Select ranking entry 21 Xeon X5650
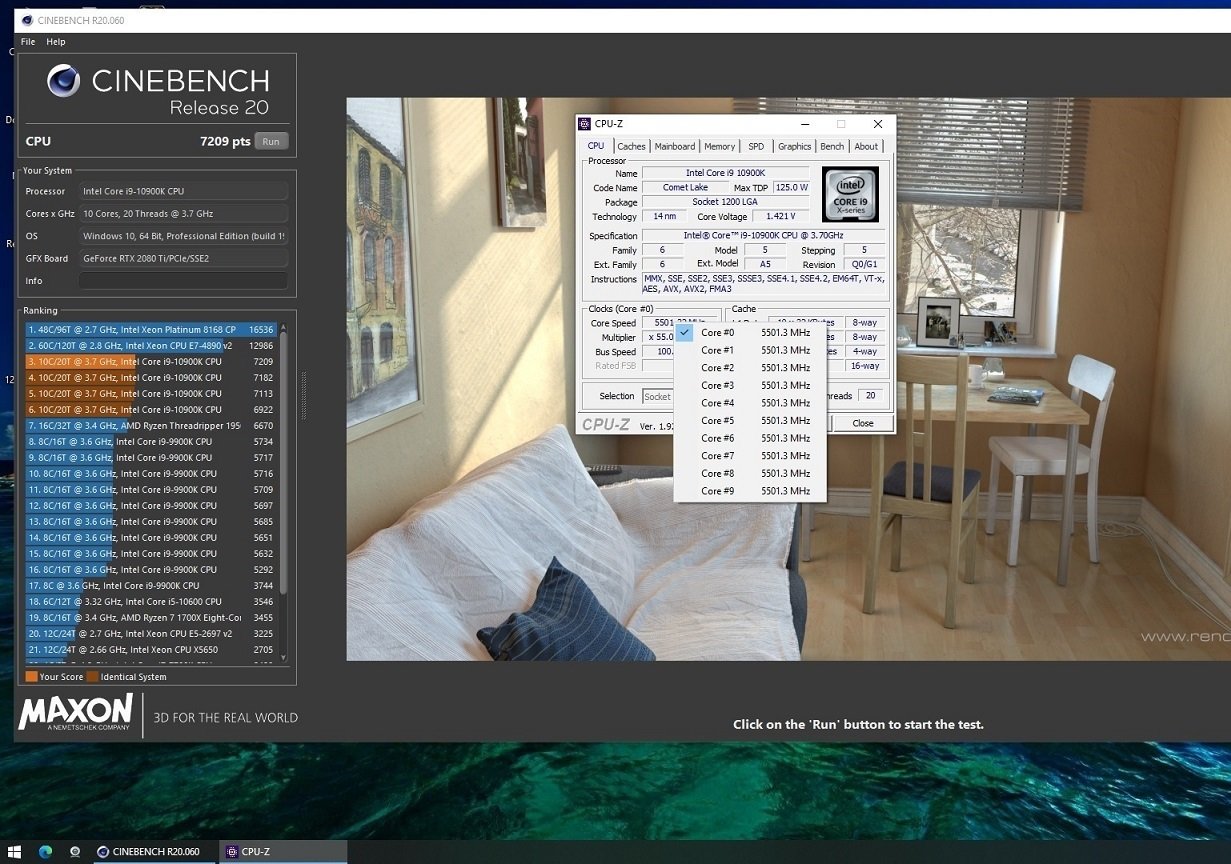1231x864 pixels. coord(150,649)
